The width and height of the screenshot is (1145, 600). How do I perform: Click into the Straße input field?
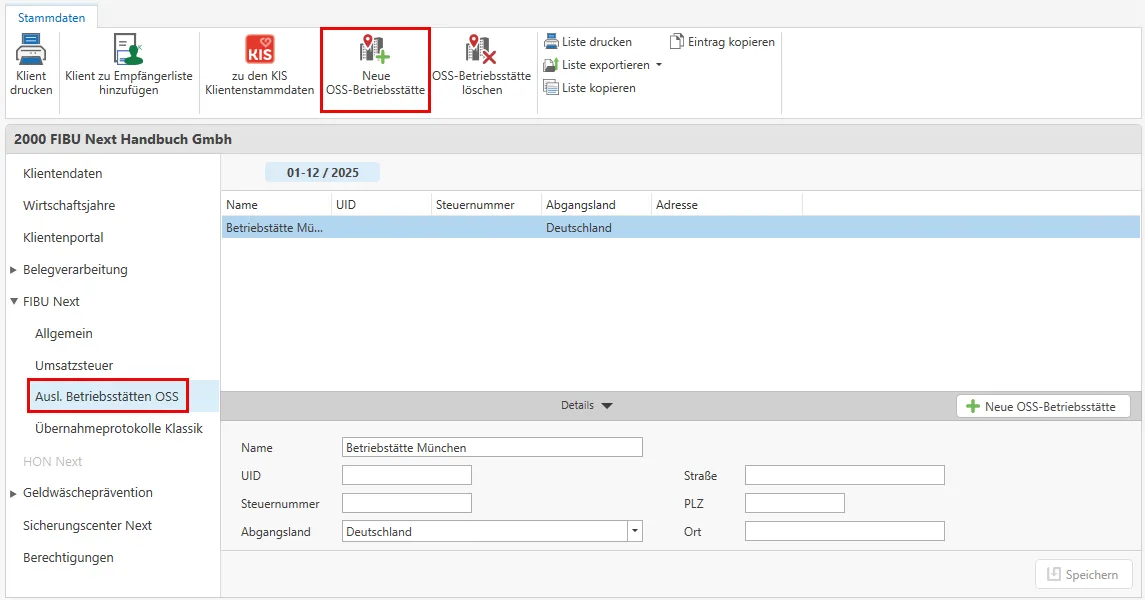845,475
